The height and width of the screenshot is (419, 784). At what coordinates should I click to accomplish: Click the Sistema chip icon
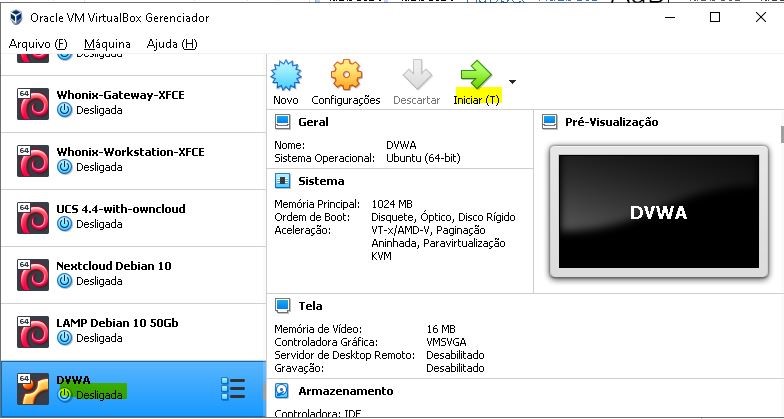tap(282, 181)
